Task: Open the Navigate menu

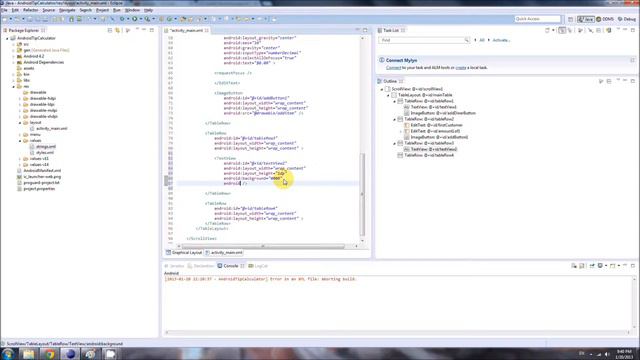Action: tap(67, 10)
